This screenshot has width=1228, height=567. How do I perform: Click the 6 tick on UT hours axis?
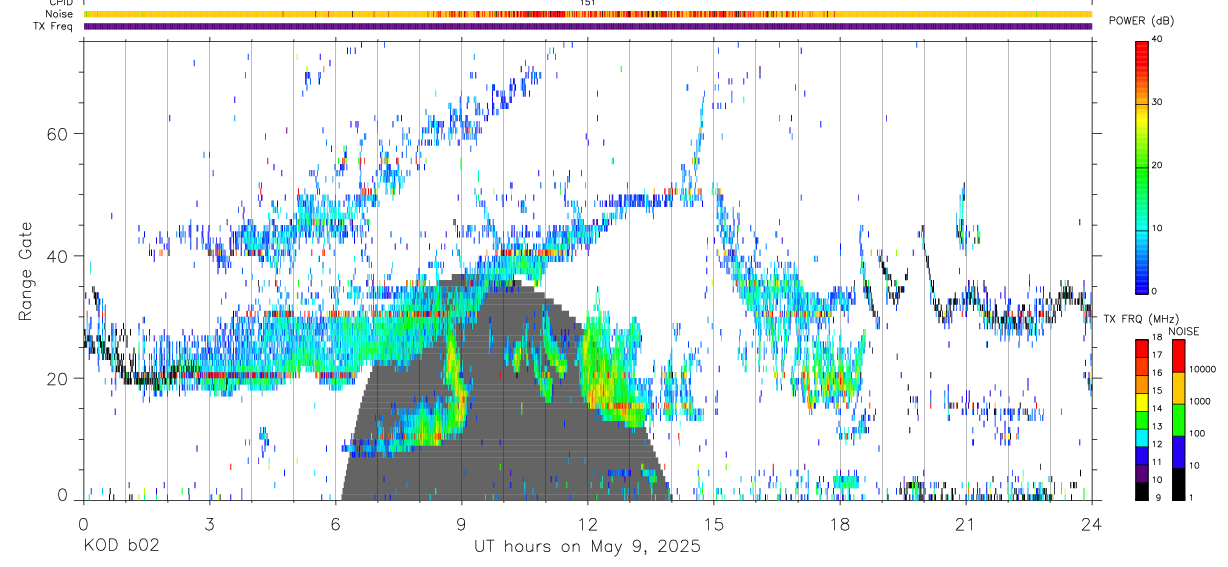[x=335, y=523]
